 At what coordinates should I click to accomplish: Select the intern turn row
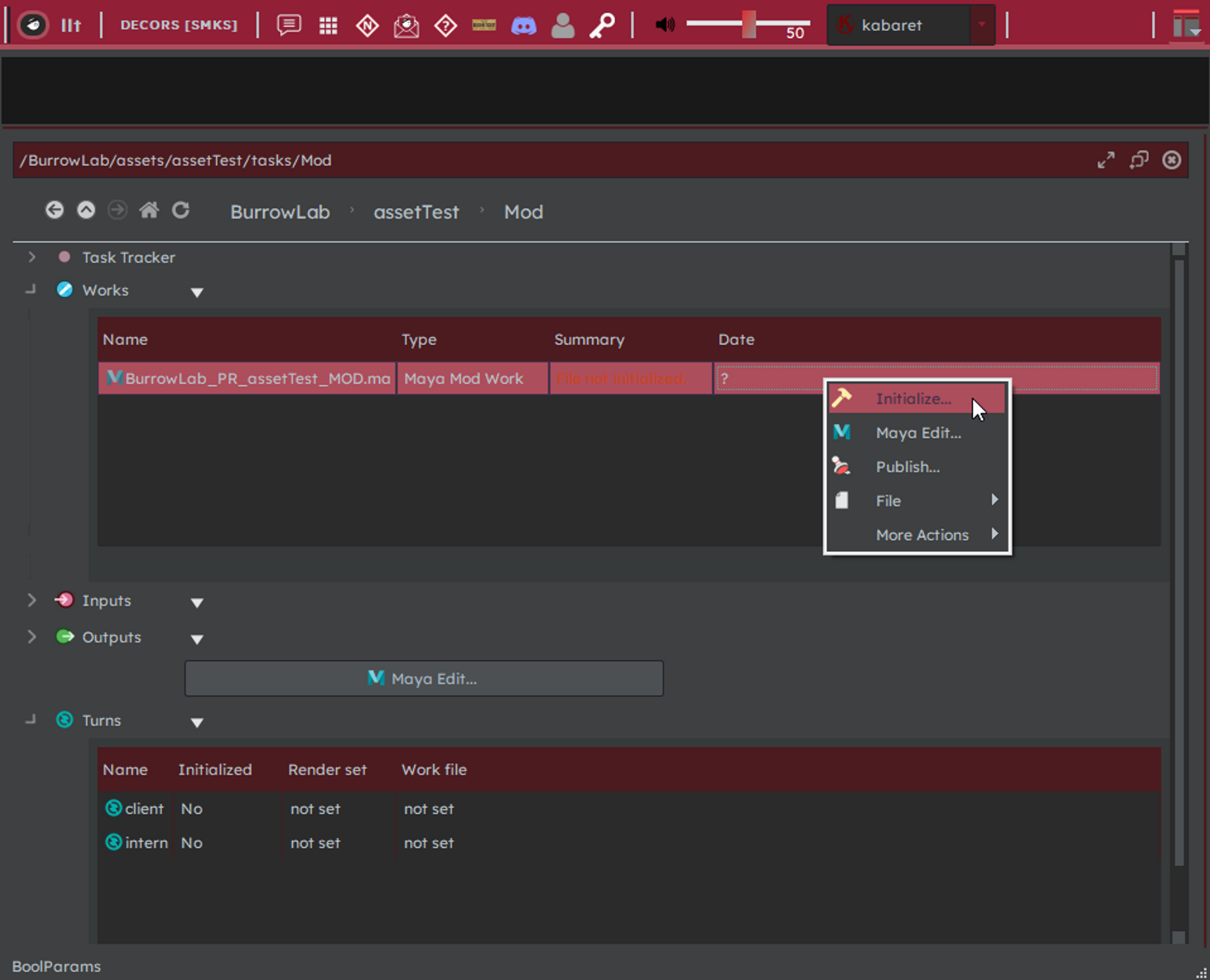(629, 843)
